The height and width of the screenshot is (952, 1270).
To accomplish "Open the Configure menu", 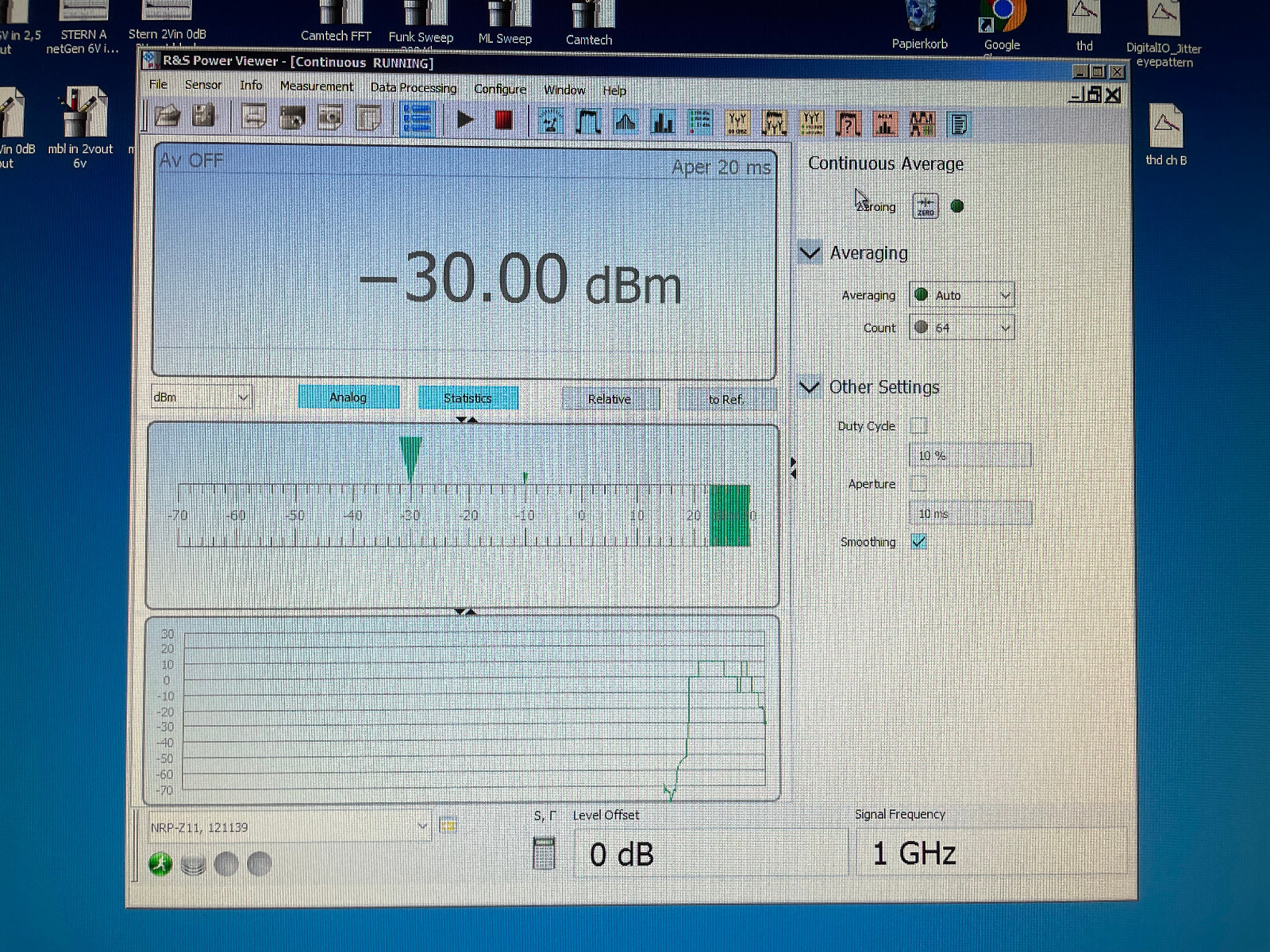I will pos(500,89).
